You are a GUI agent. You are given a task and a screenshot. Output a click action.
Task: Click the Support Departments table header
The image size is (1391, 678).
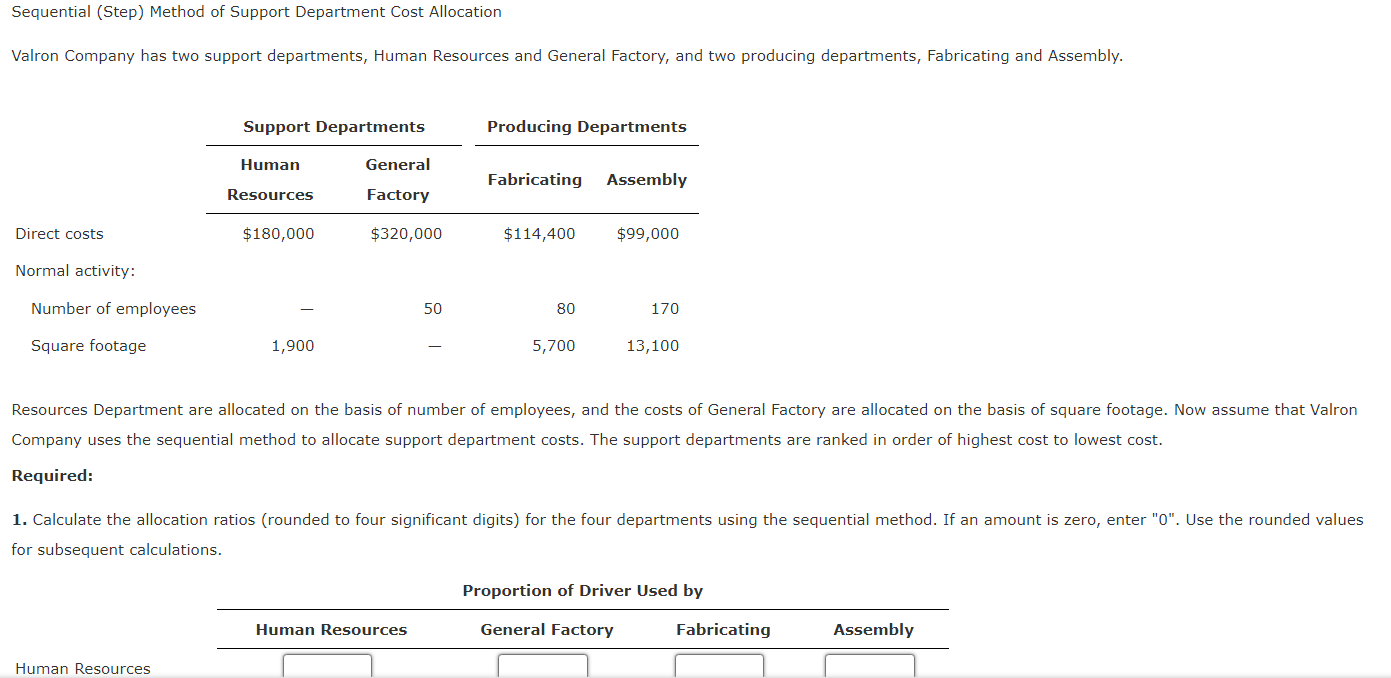334,127
